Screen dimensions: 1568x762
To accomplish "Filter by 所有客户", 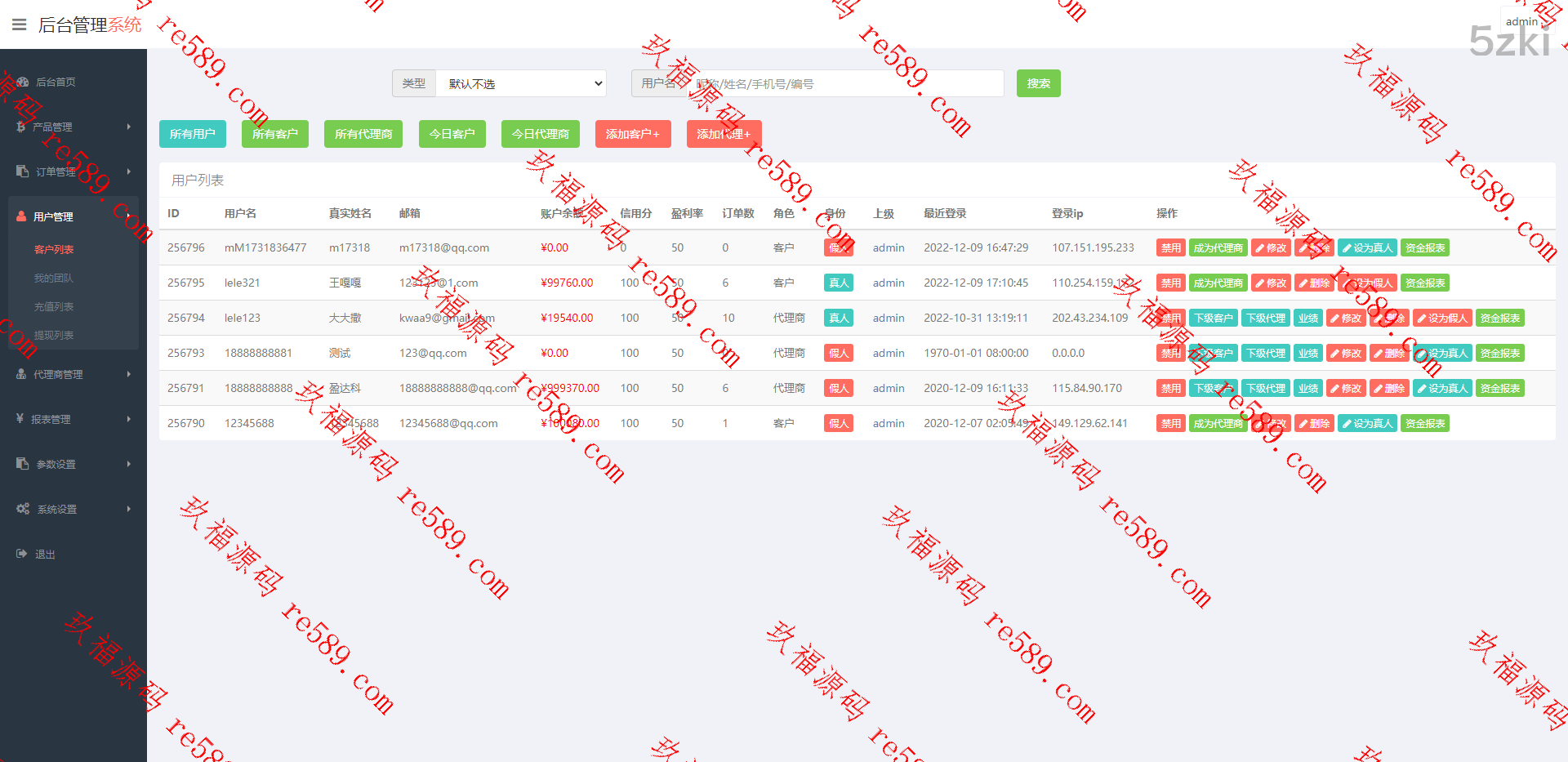I will 275,134.
